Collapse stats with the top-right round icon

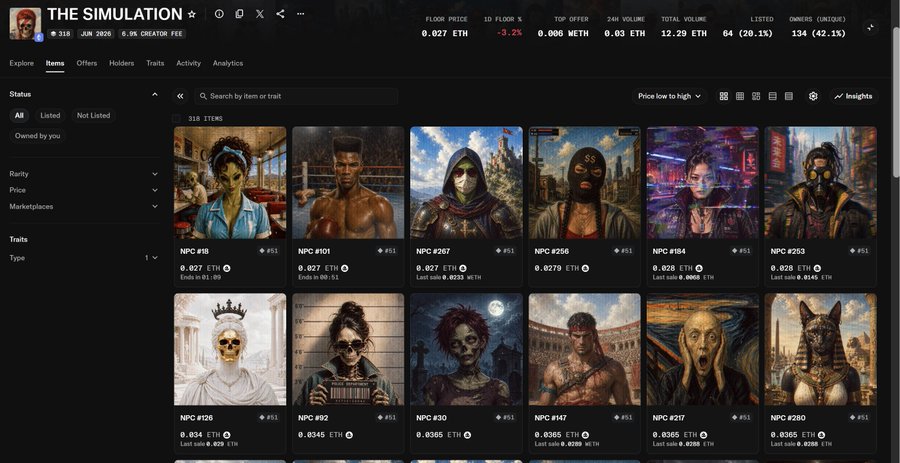[x=871, y=27]
